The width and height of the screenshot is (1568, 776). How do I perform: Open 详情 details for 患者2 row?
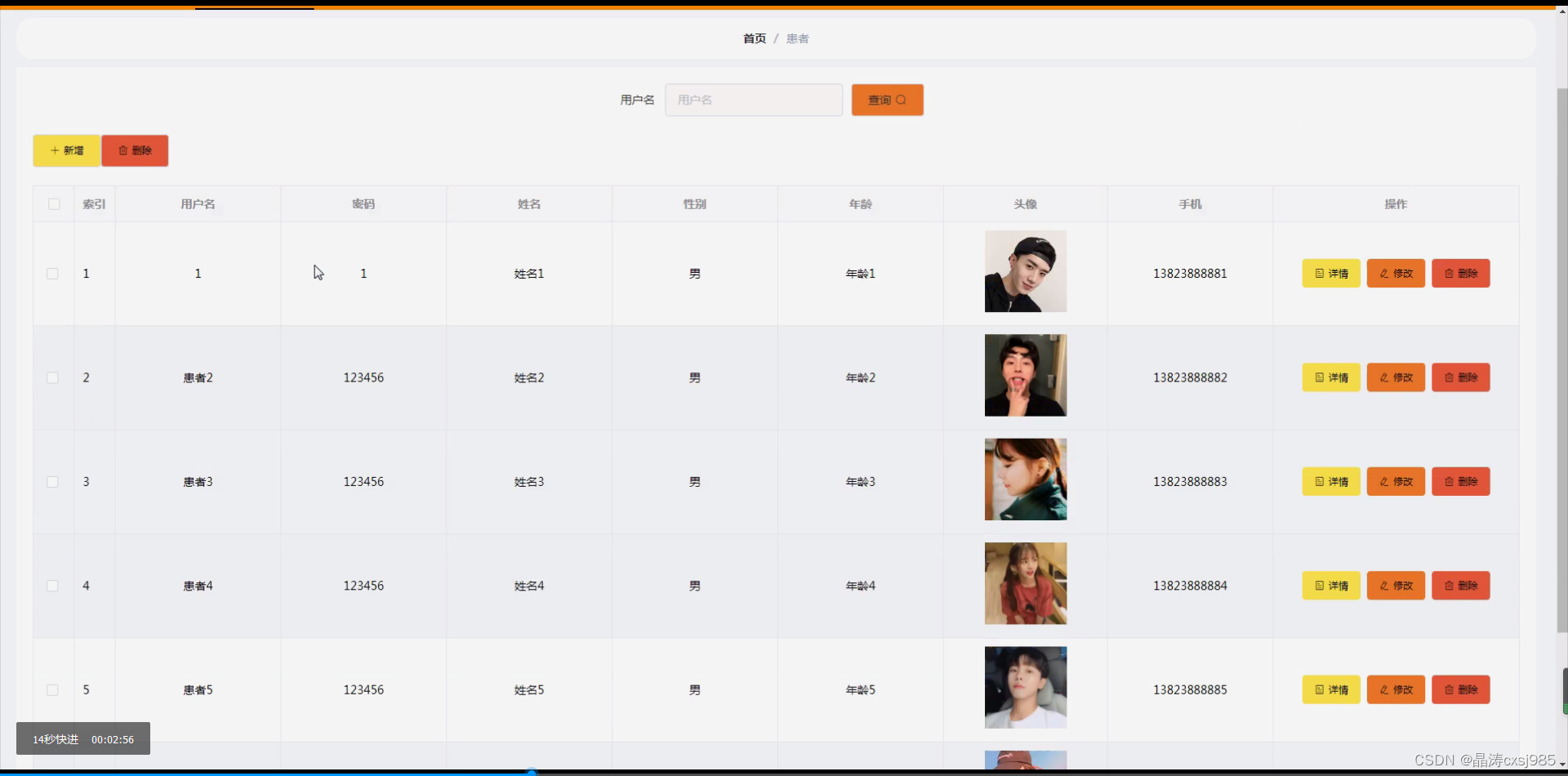pyautogui.click(x=1331, y=377)
